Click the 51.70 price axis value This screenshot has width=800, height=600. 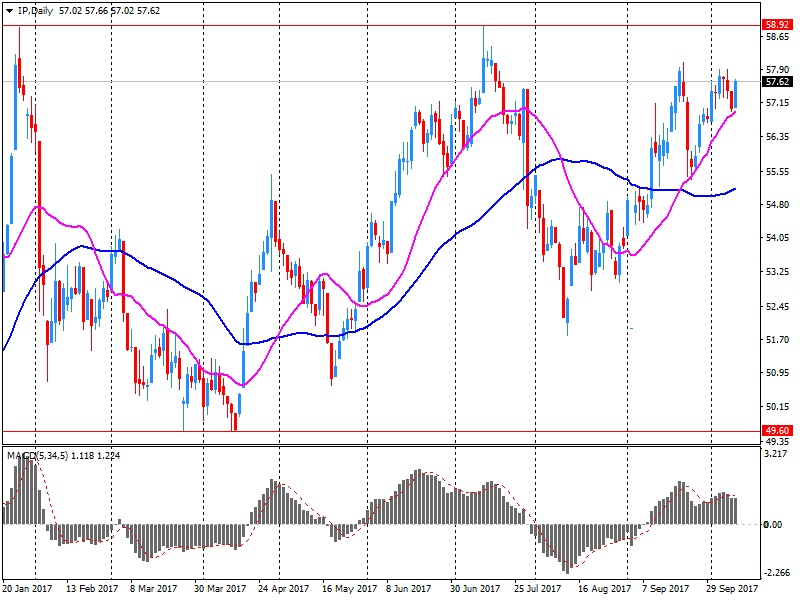pos(777,339)
